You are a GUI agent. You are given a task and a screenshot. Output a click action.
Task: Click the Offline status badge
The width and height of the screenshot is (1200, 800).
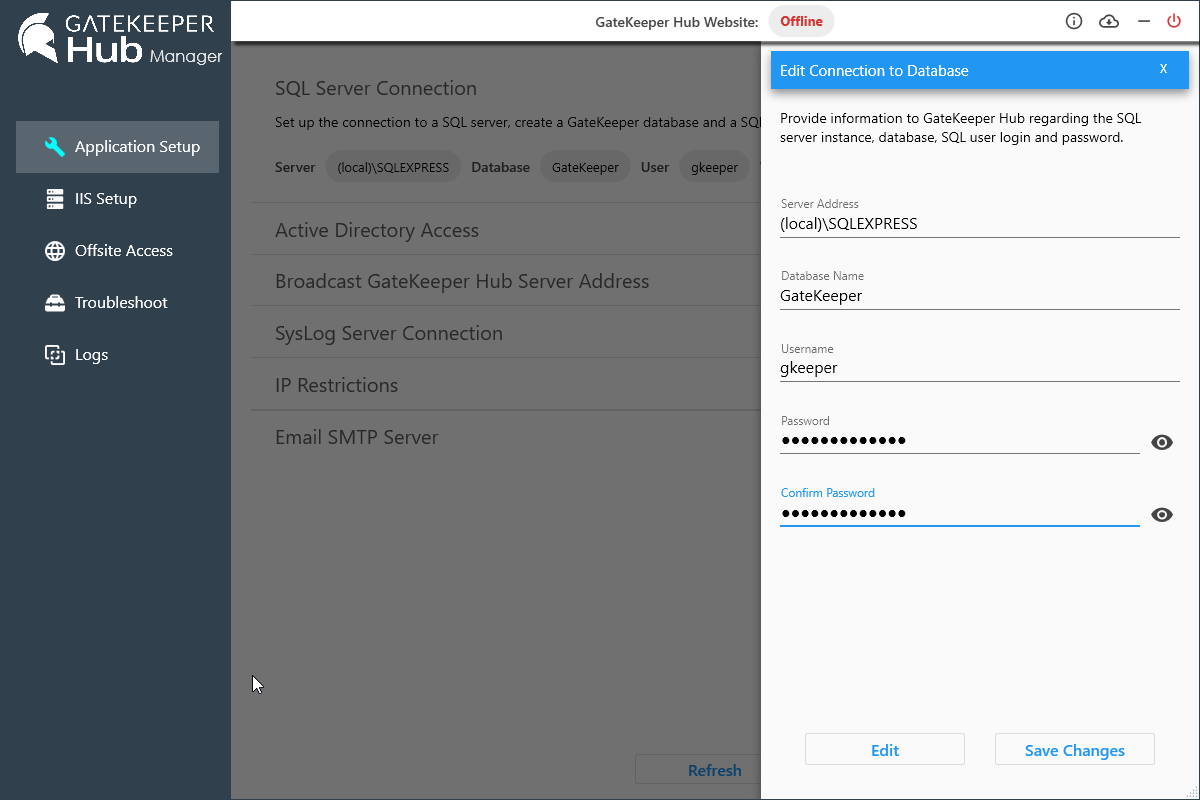801,20
